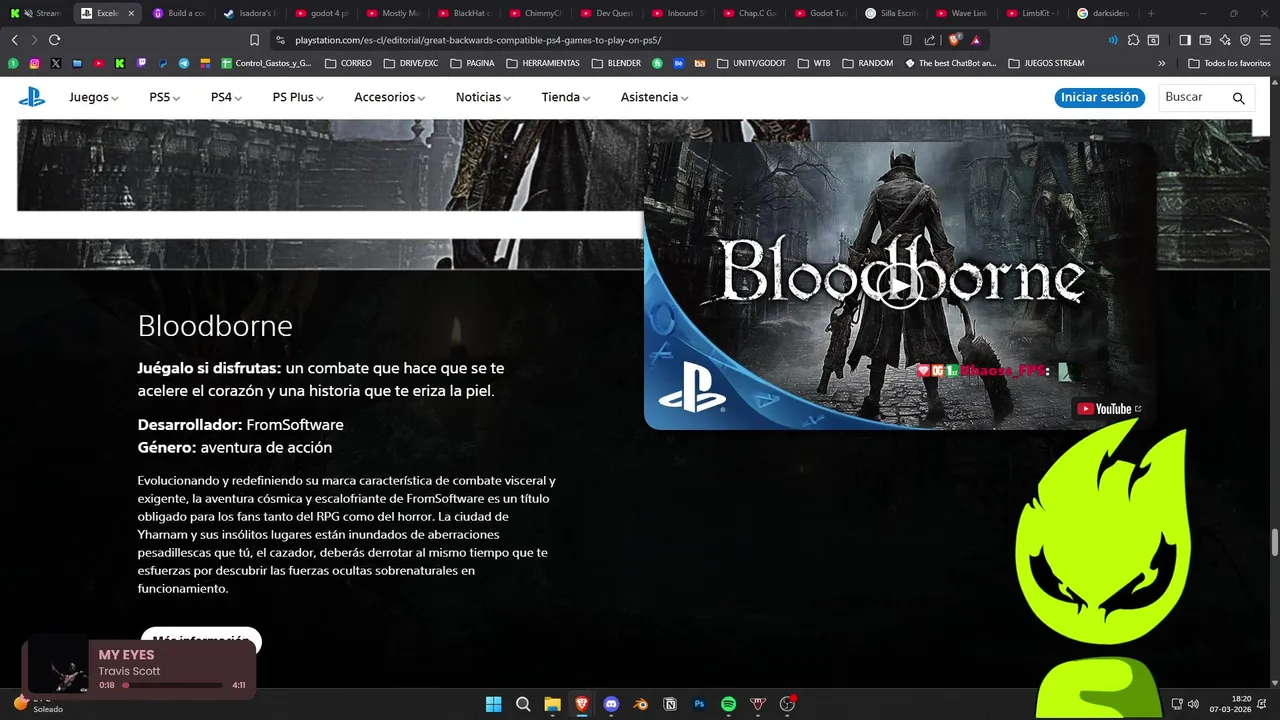Click the Iniciar sesión button
The image size is (1280, 720).
tap(1099, 97)
